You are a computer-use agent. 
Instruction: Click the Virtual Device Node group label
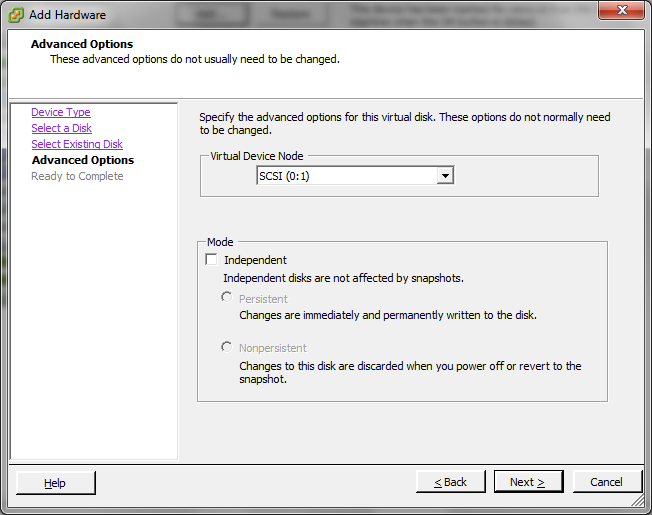257,156
